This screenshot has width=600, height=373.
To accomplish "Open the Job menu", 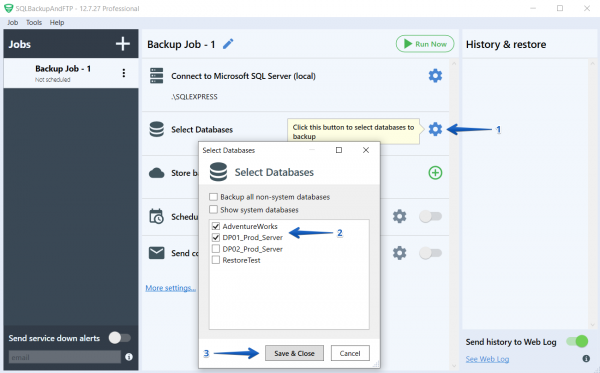I will point(13,23).
